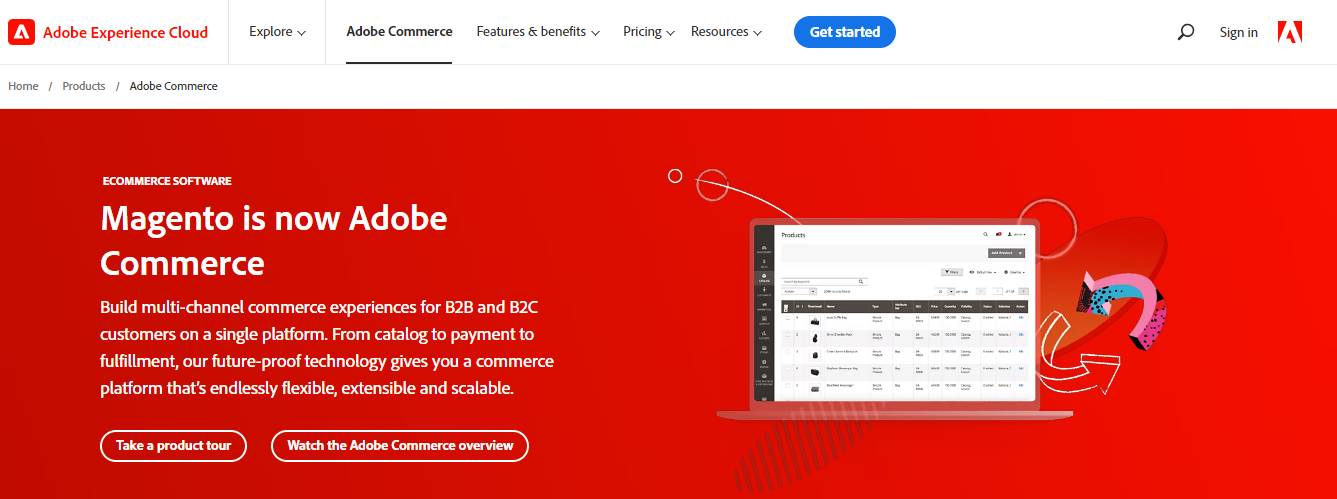The height and width of the screenshot is (499, 1337).
Task: Open the Features & benefits dropdown
Action: coord(538,32)
